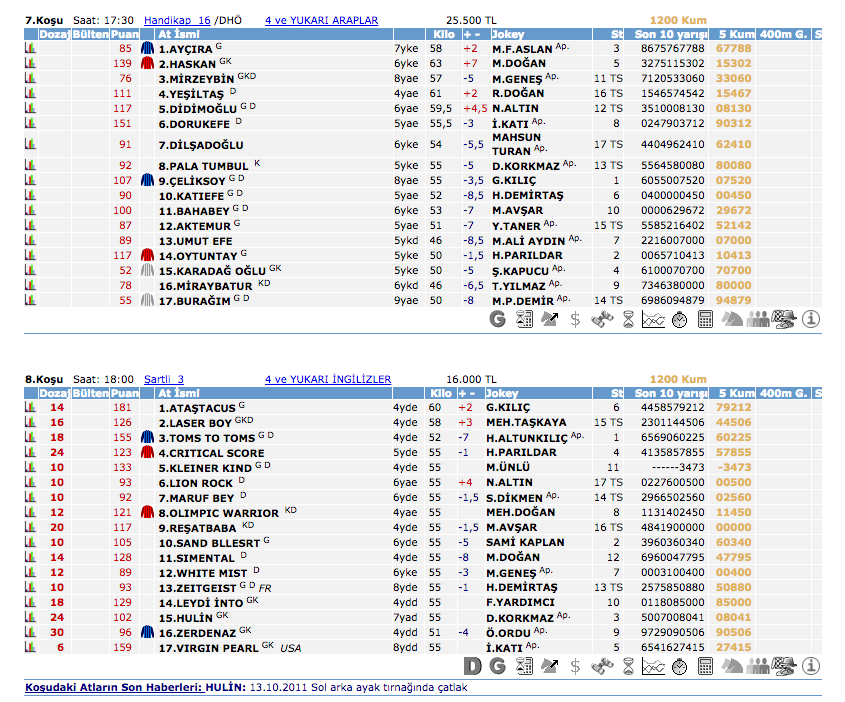Open the line graph icon under race 7
Screen dimensions: 845x702
tap(654, 320)
